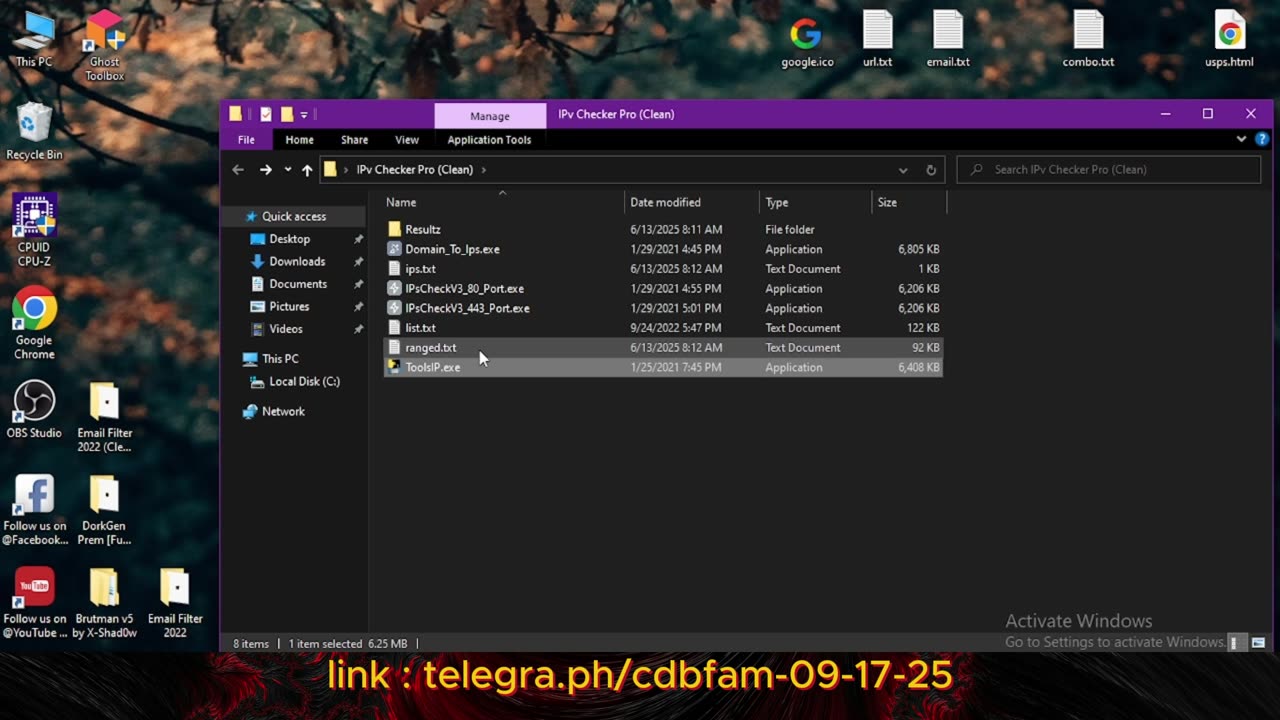Go forward with the Forward arrow
The width and height of the screenshot is (1280, 720).
click(265, 170)
